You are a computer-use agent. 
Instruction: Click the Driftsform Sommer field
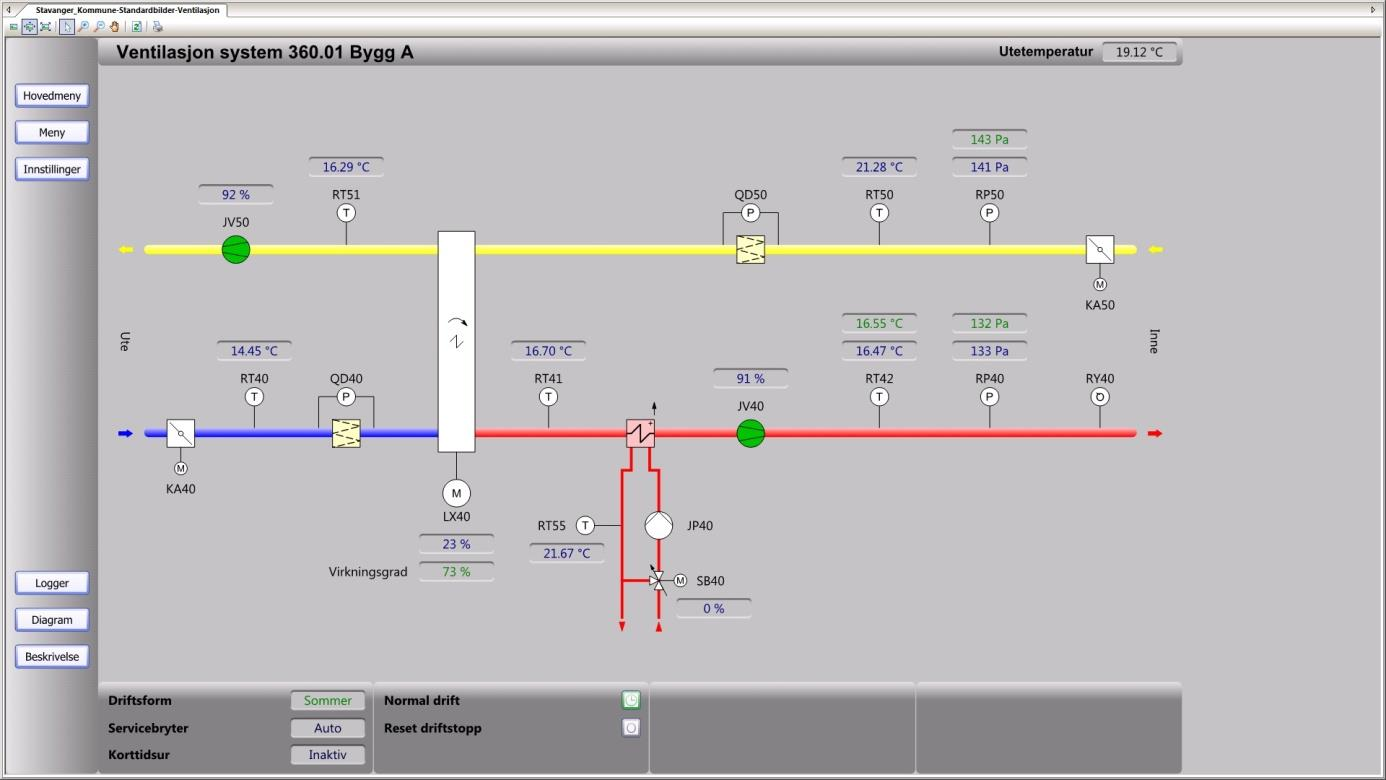[328, 701]
